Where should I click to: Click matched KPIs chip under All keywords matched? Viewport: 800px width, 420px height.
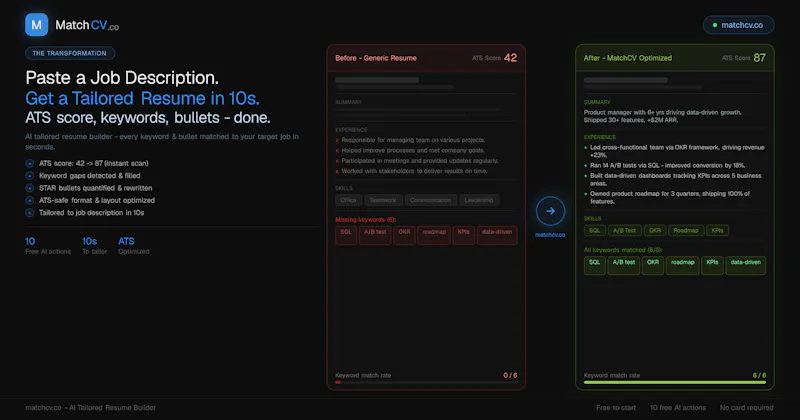(x=712, y=265)
